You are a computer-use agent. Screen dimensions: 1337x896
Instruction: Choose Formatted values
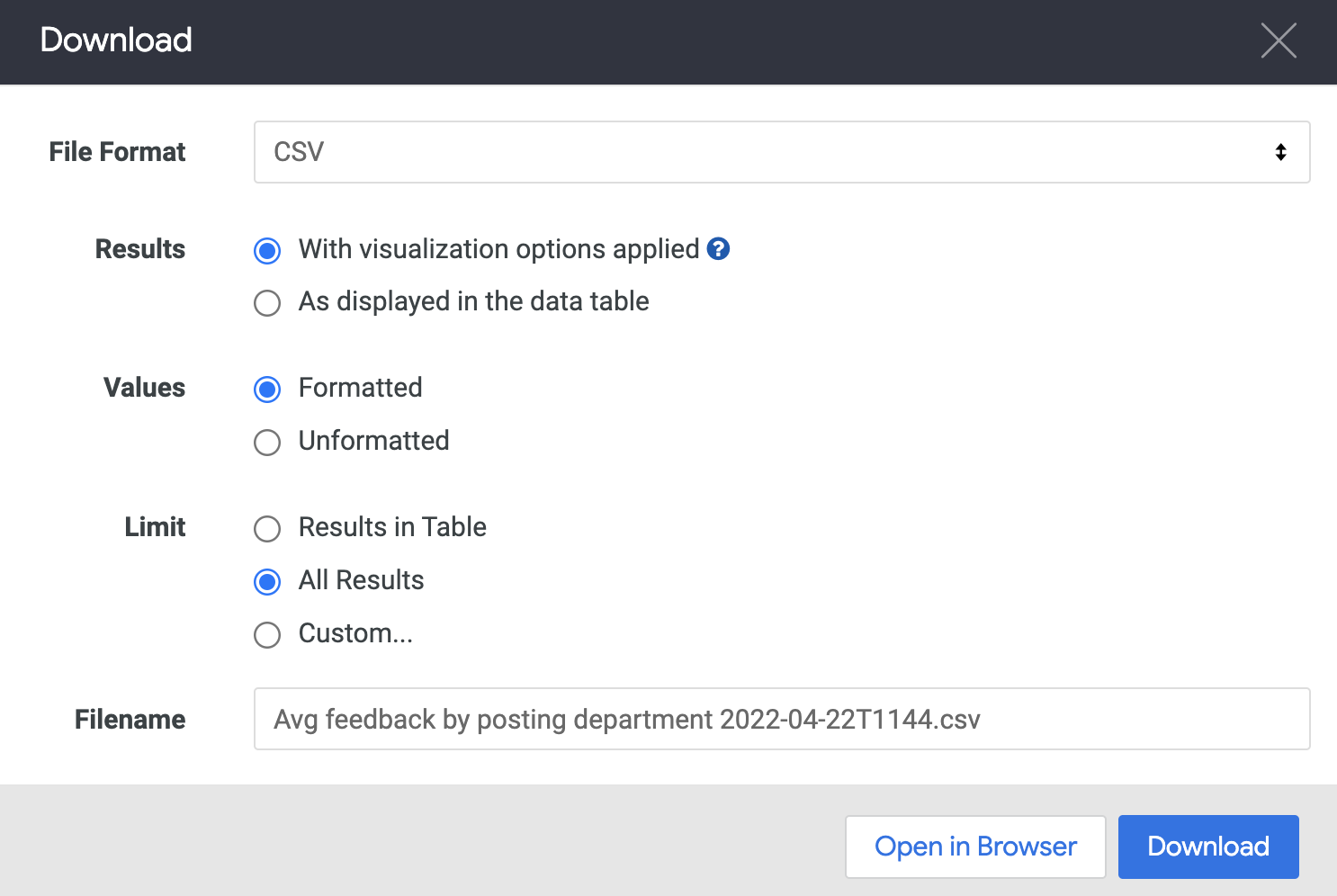(x=266, y=390)
